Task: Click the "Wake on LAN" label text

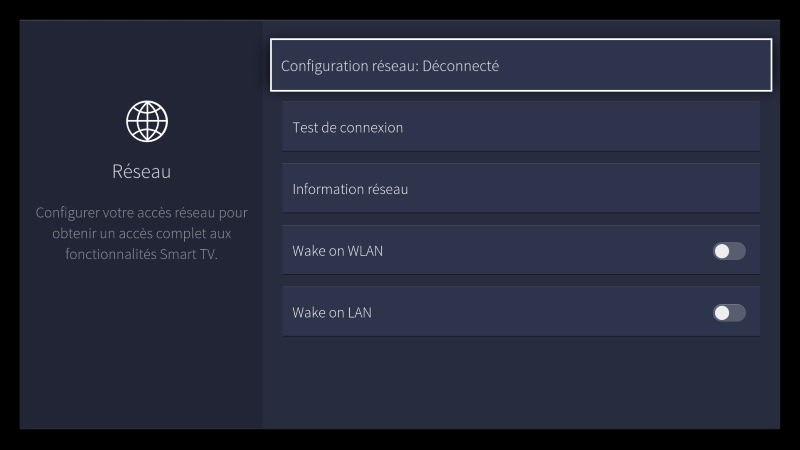Action: click(331, 313)
